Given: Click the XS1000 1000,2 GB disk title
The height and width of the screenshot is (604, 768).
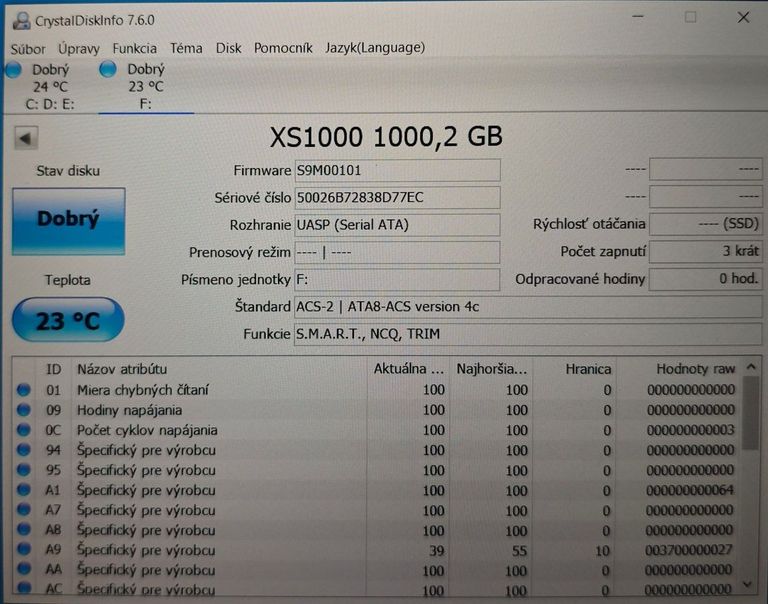Looking at the screenshot, I should click(386, 137).
